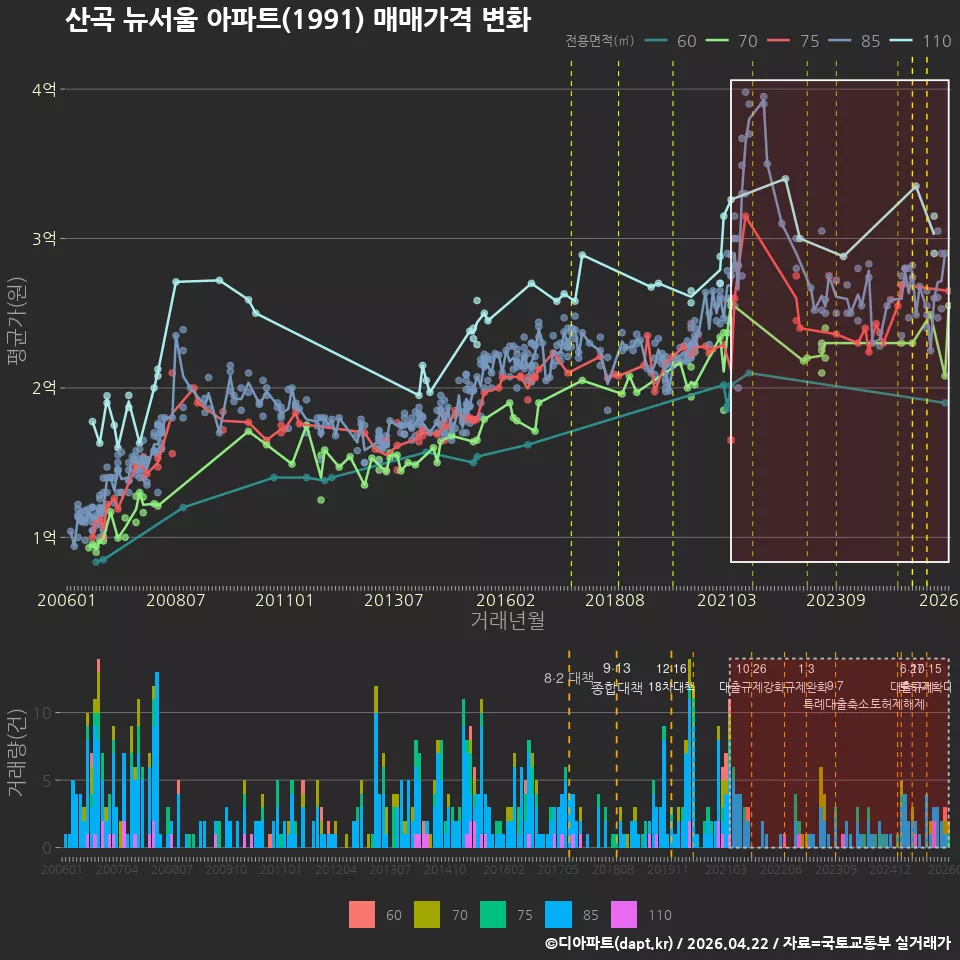Click the 전용면적(㎡) legend title

[599, 41]
